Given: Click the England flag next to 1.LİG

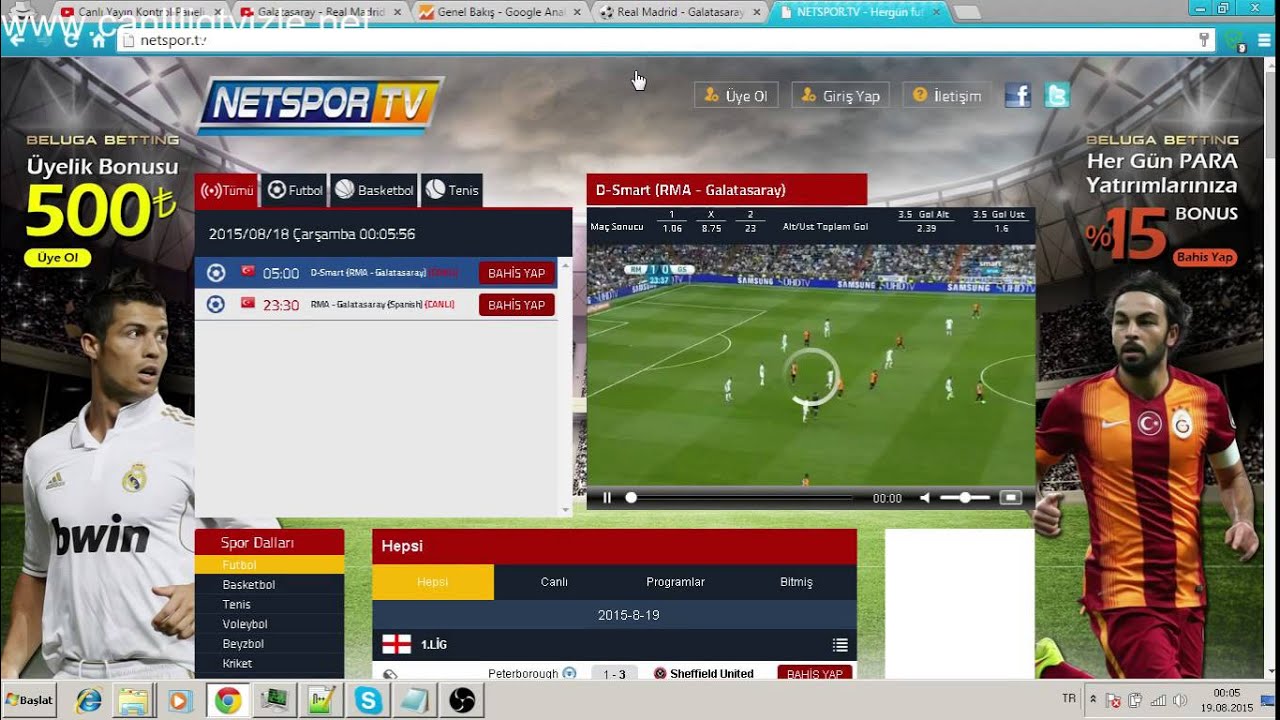Looking at the screenshot, I should pos(397,645).
